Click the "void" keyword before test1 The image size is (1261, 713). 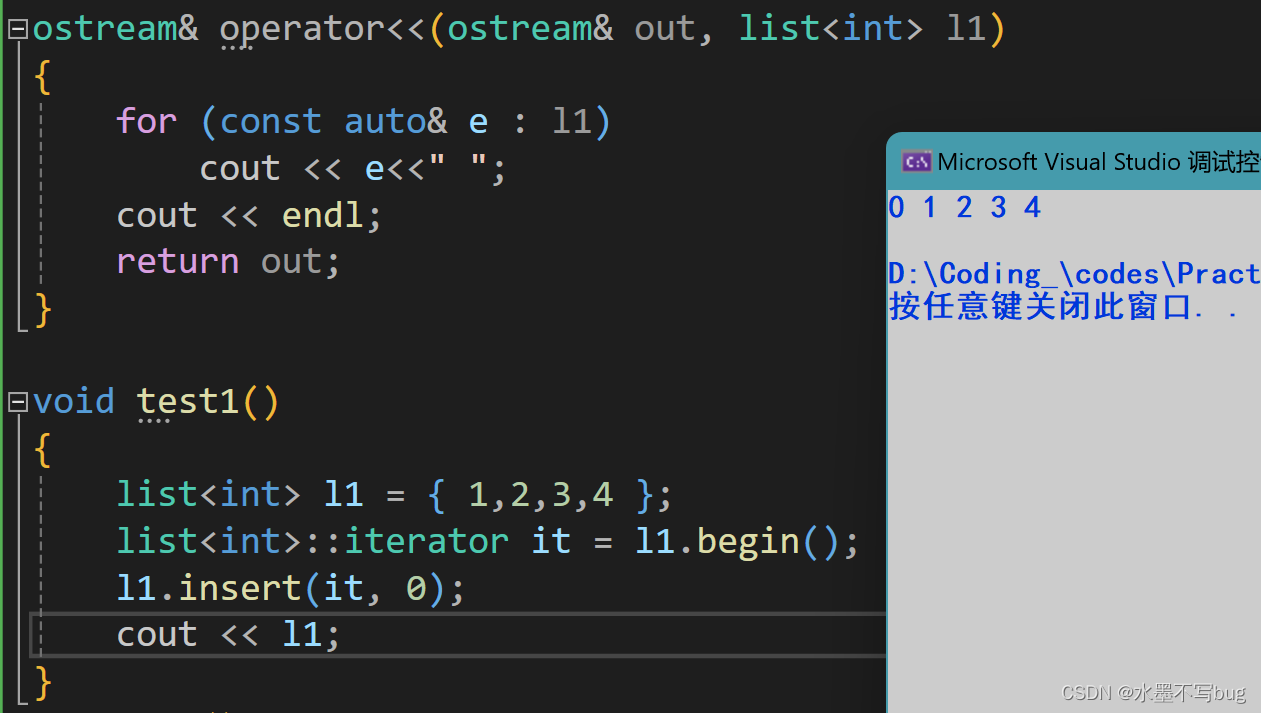(74, 401)
